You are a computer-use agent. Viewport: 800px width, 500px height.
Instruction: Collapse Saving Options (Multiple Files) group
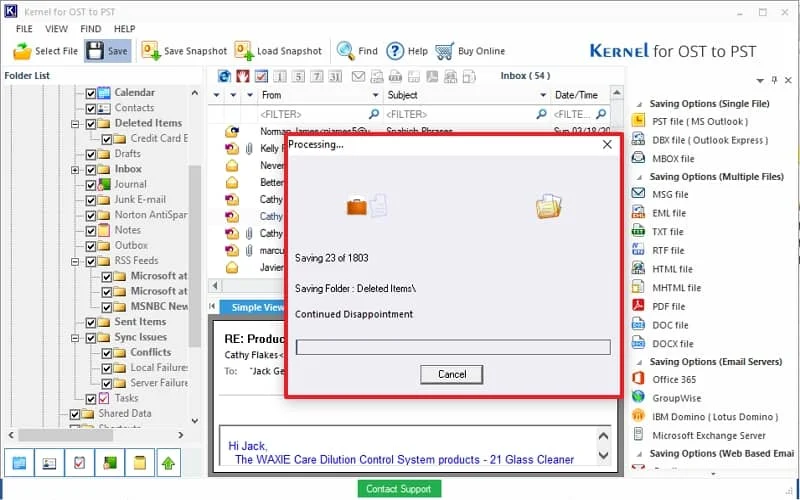coord(638,177)
